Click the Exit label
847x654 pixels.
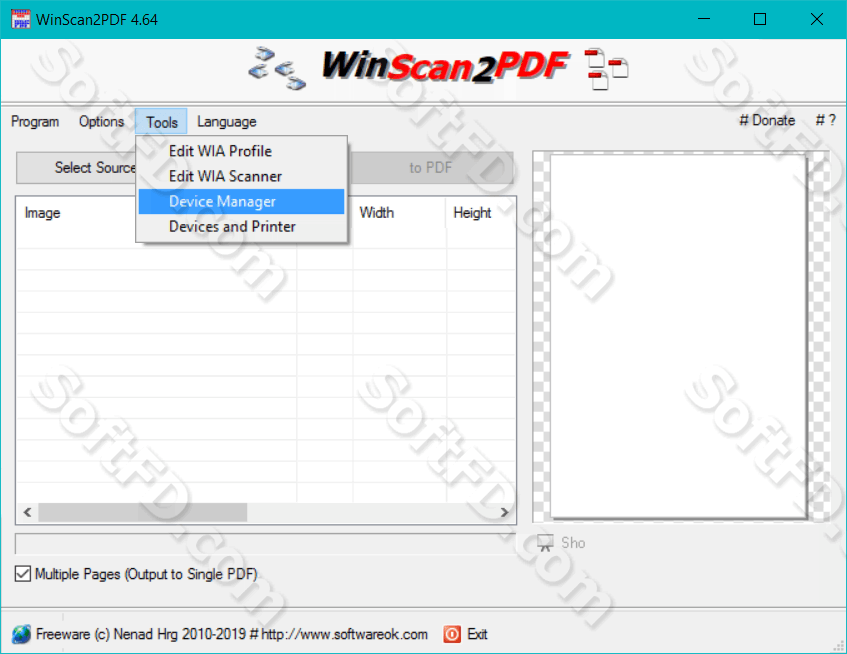click(x=477, y=634)
